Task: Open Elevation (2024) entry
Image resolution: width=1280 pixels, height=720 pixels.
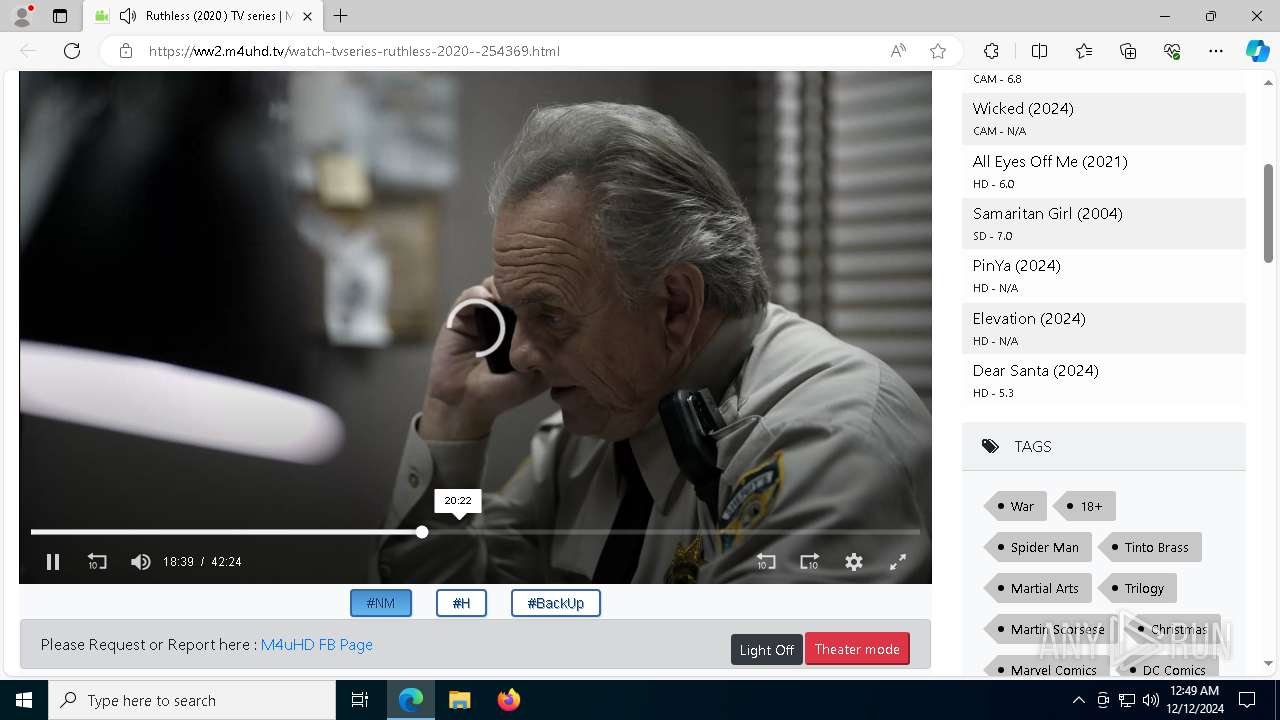Action: coord(1104,328)
